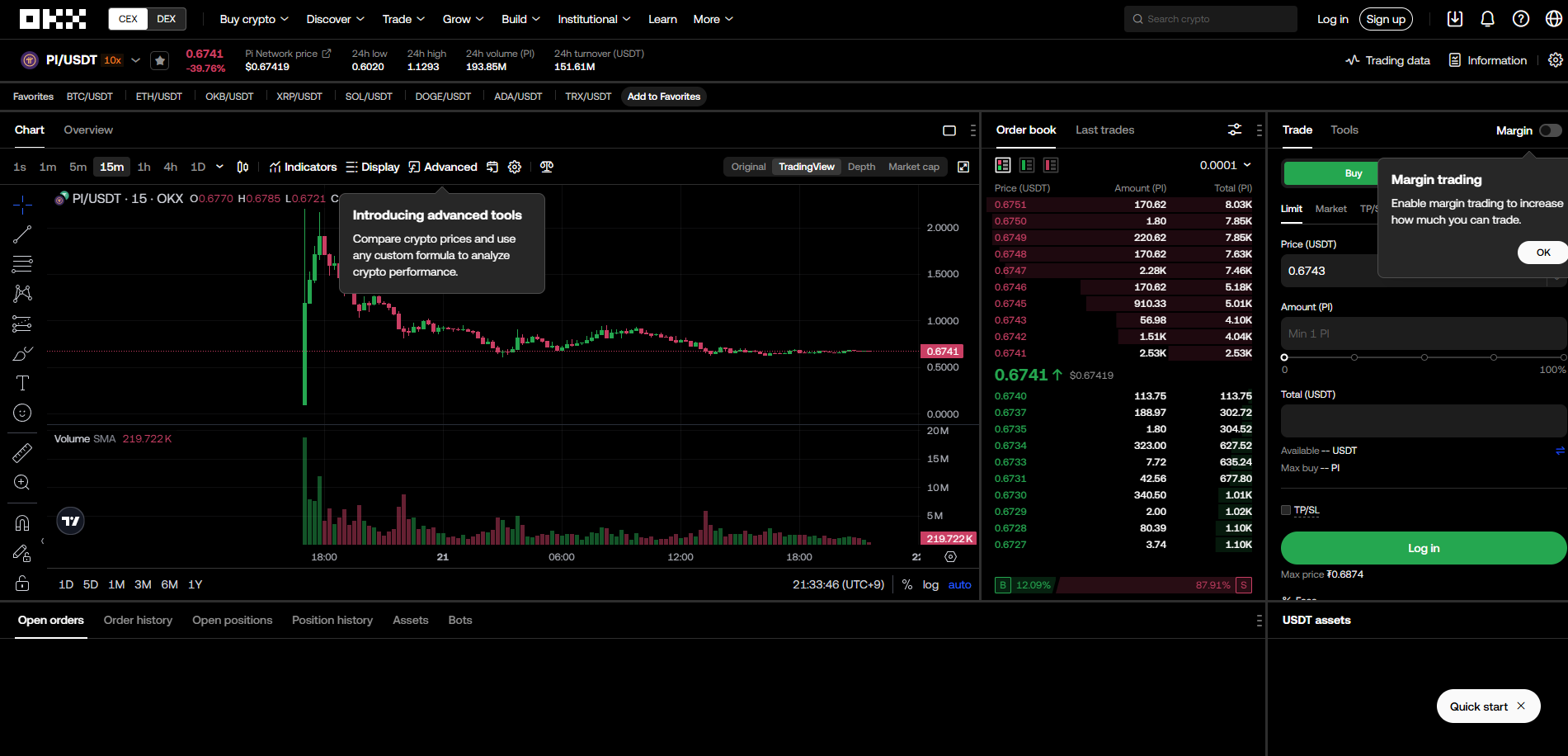
Task: Click Add to Favorites button
Action: (x=664, y=97)
